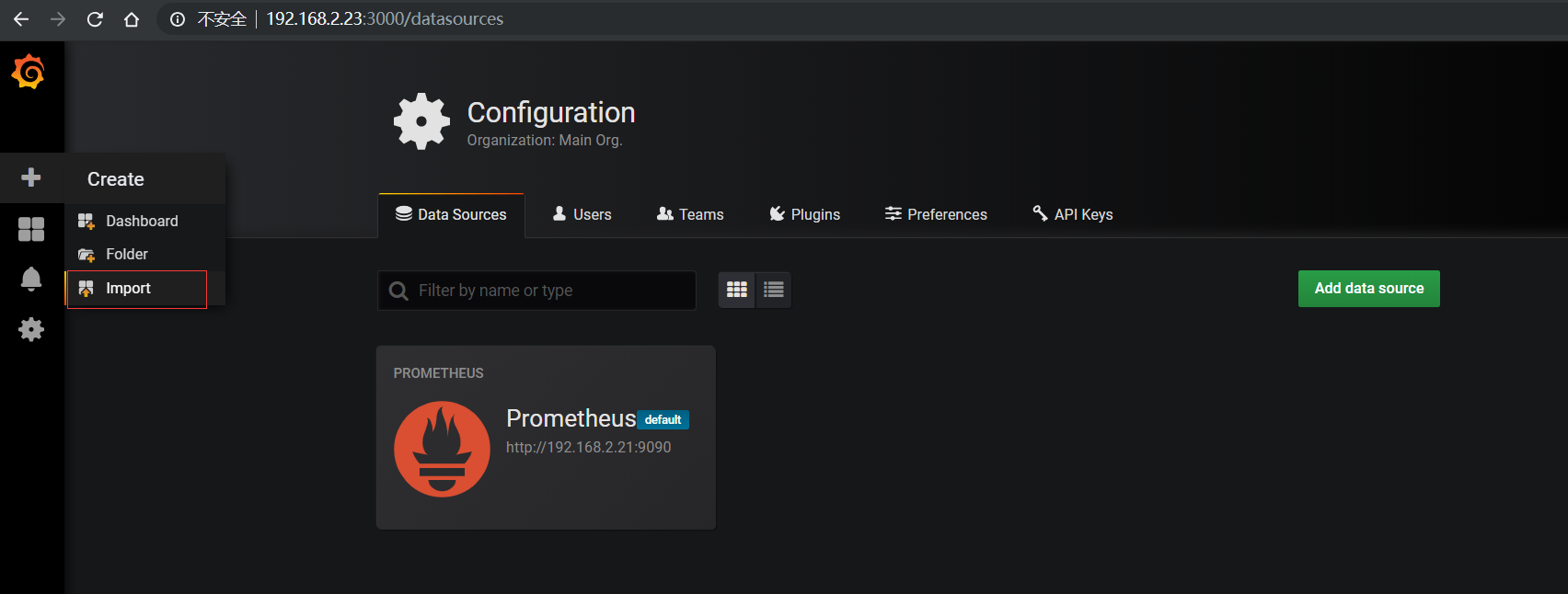
Task: Switch to grid view layout
Action: [737, 290]
